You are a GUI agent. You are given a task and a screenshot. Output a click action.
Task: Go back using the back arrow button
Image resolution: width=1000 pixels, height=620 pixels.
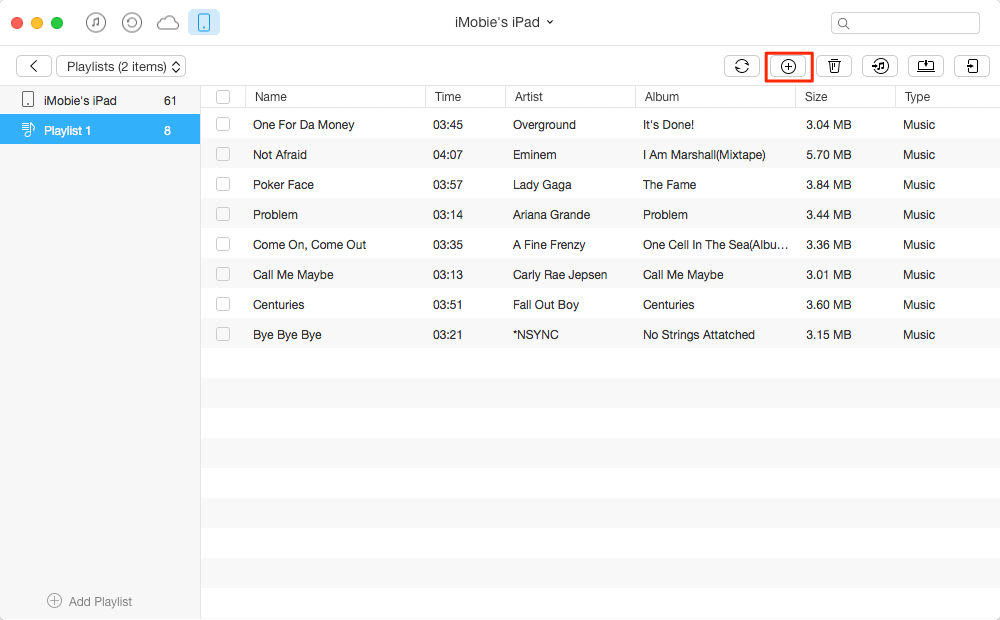click(34, 67)
